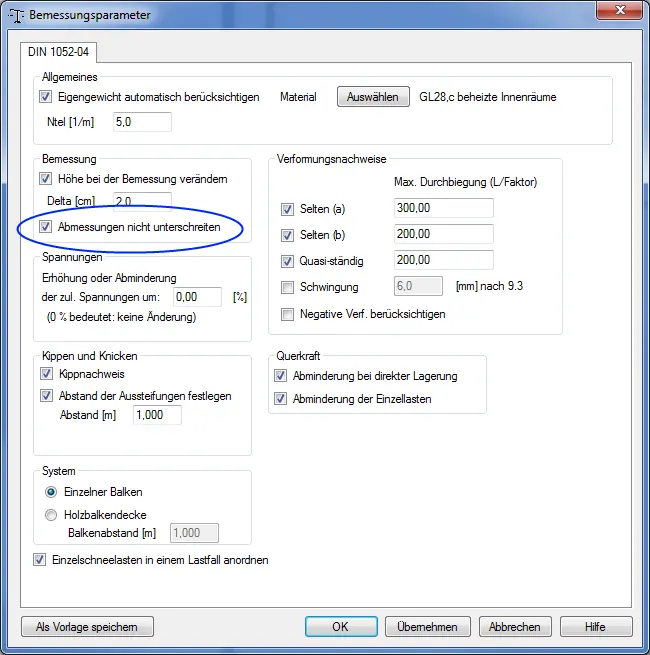This screenshot has height=655, width=650.
Task: Toggle Abminderung bei direkter Lagerung
Action: [x=280, y=376]
